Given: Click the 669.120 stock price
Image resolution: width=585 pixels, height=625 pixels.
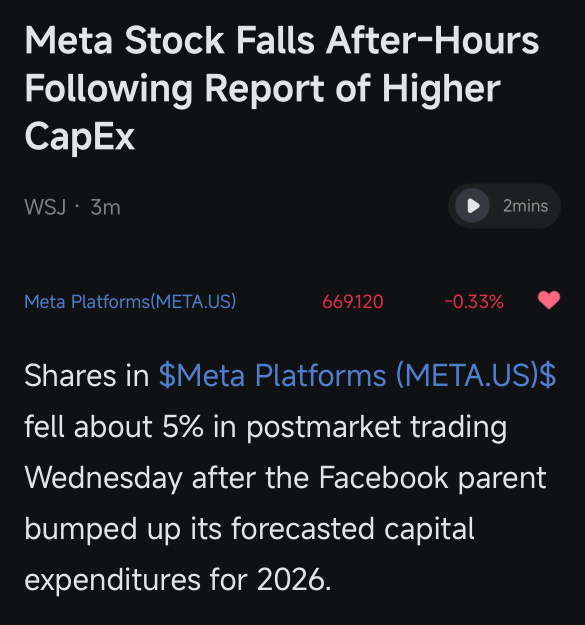Looking at the screenshot, I should 353,302.
